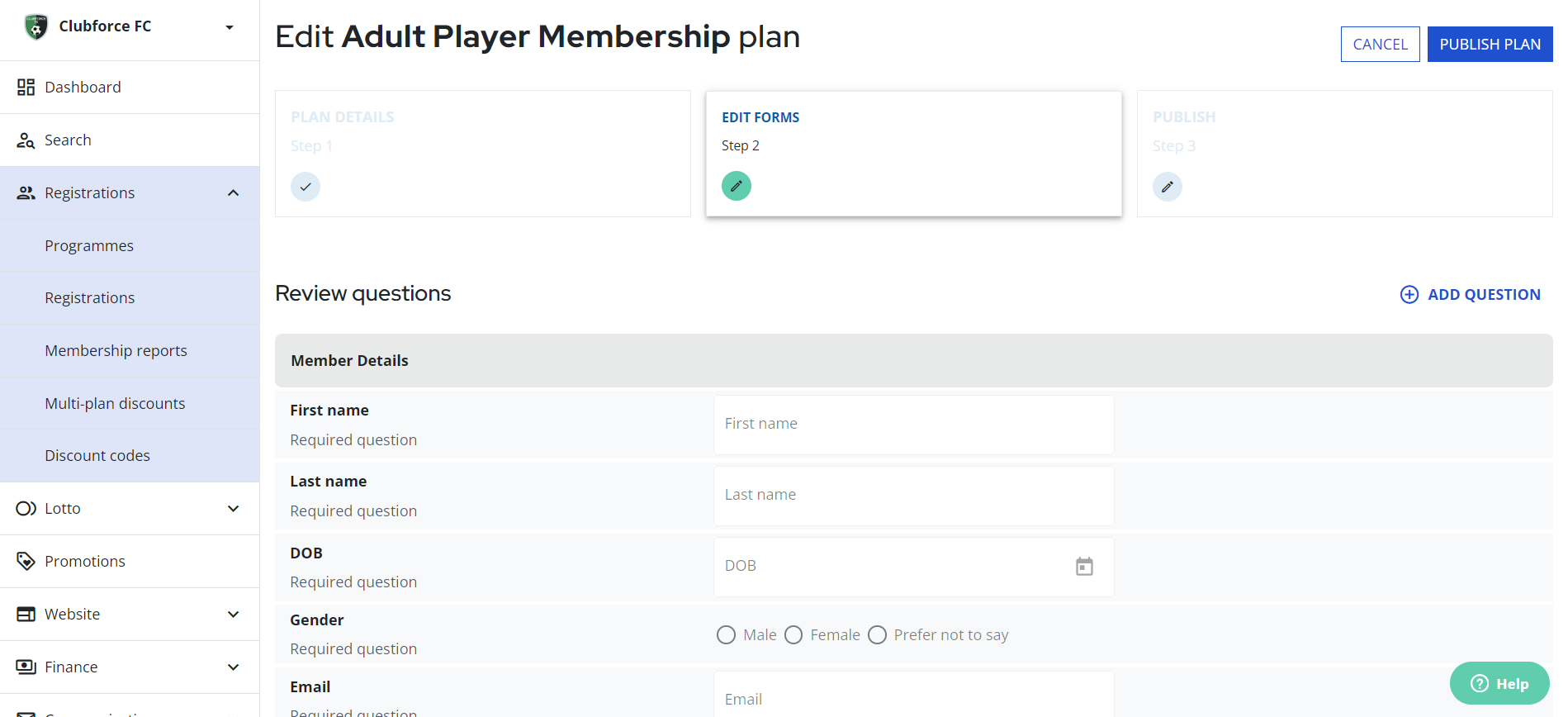This screenshot has width=1568, height=717.
Task: Open Dashboard via its grid icon
Action: pos(26,87)
